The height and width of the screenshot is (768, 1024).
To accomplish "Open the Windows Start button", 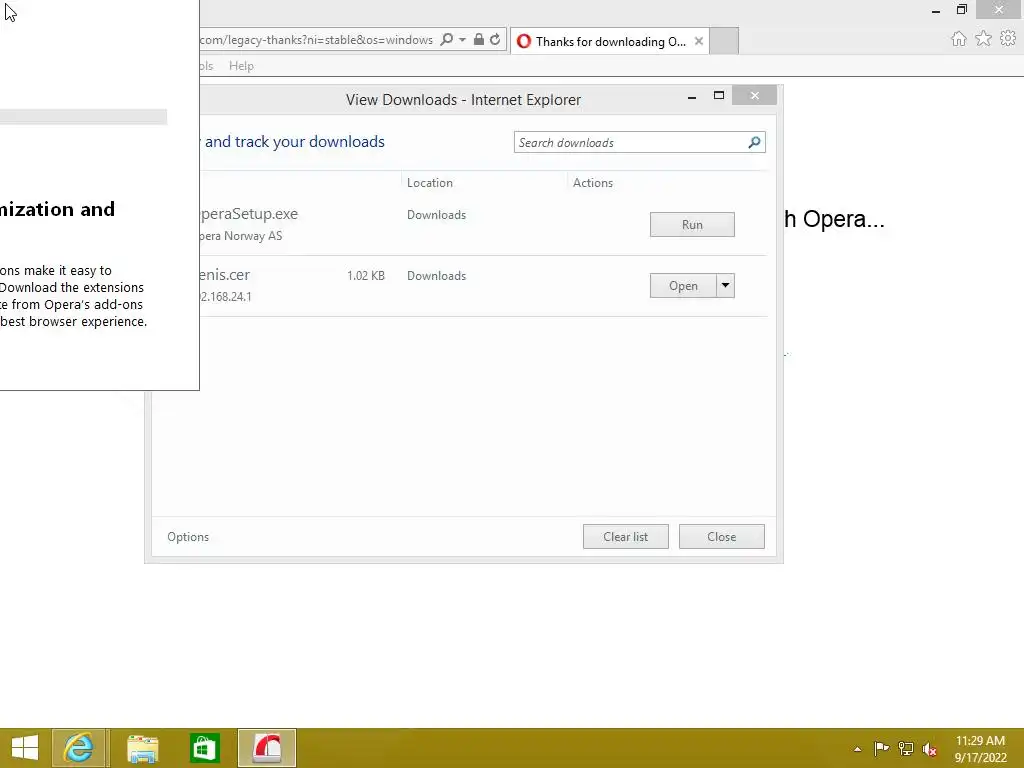I will (x=25, y=748).
